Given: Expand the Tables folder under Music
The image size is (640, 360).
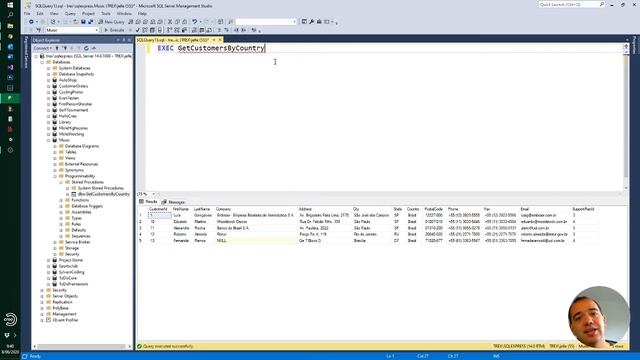Looking at the screenshot, I should click(55, 152).
